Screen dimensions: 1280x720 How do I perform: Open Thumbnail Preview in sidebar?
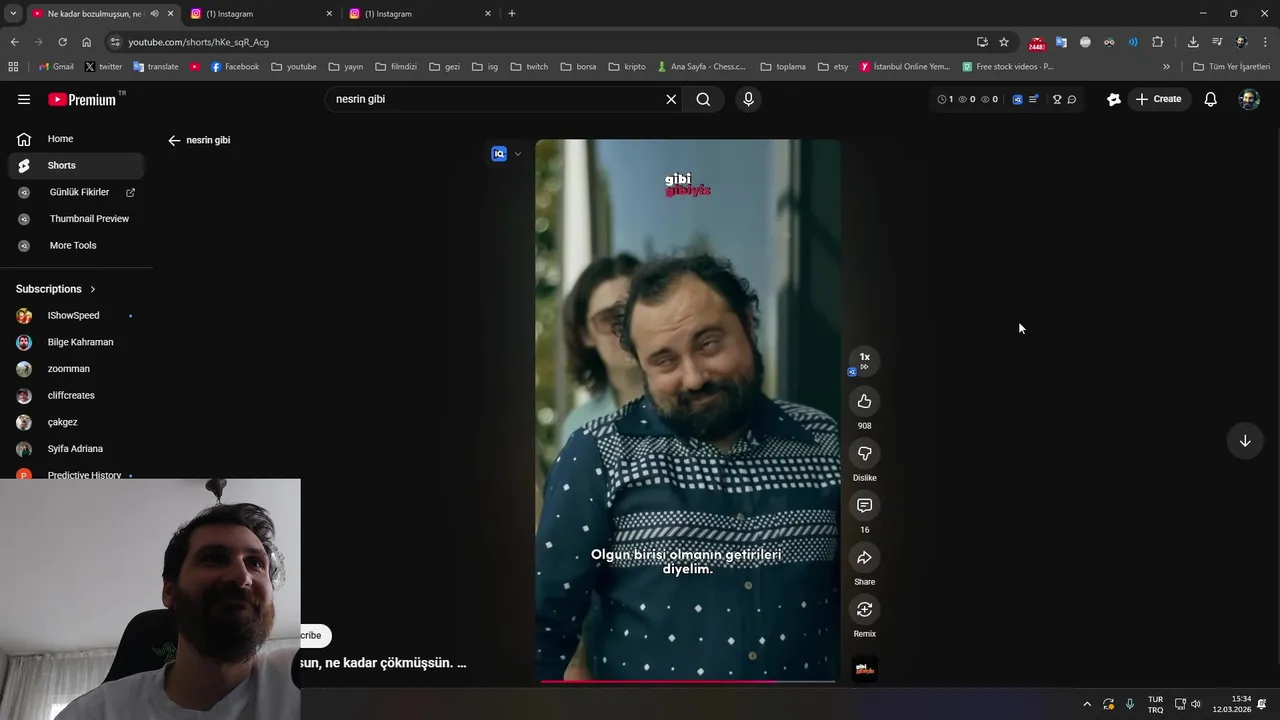click(x=76, y=219)
